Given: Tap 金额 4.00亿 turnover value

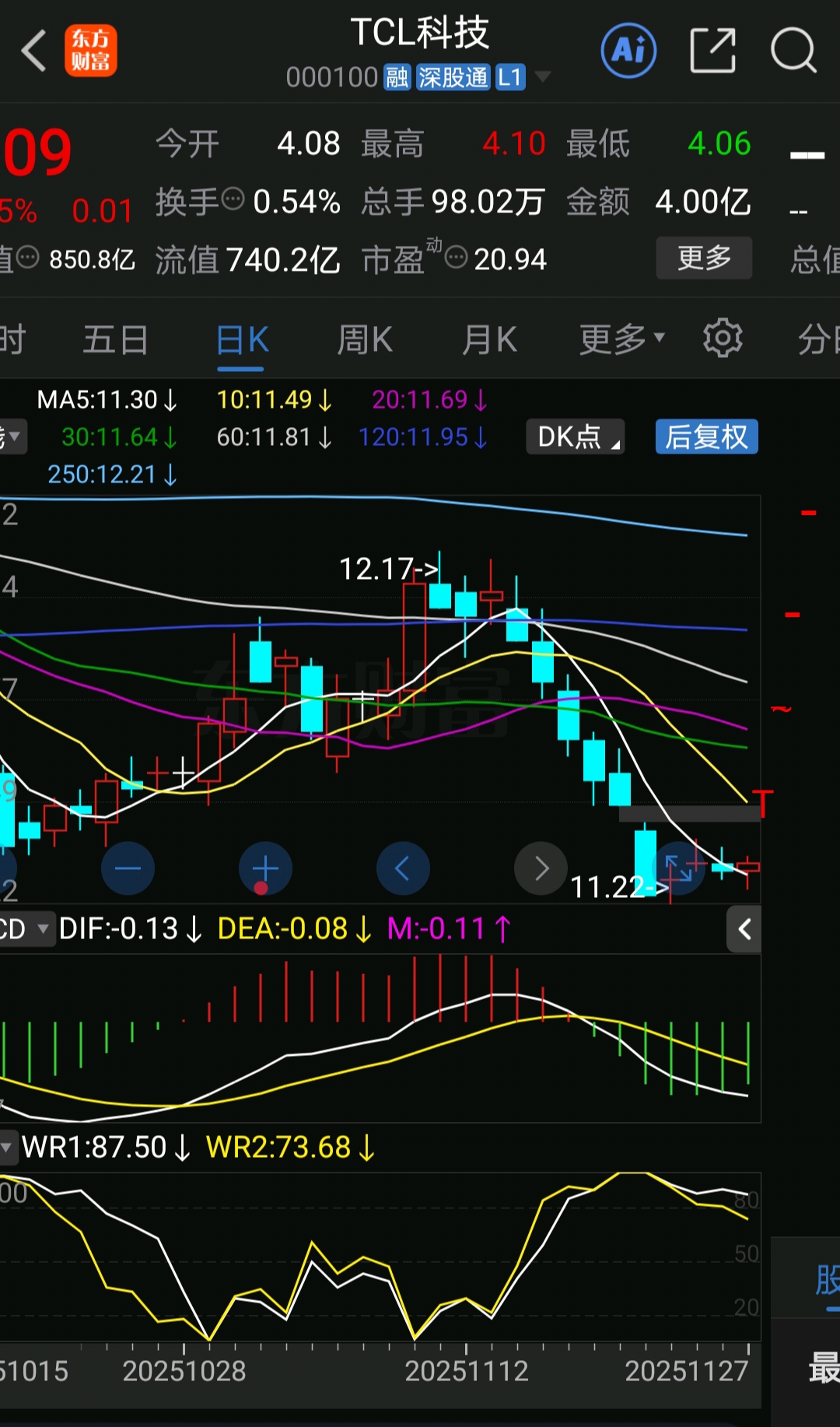Looking at the screenshot, I should 702,201.
